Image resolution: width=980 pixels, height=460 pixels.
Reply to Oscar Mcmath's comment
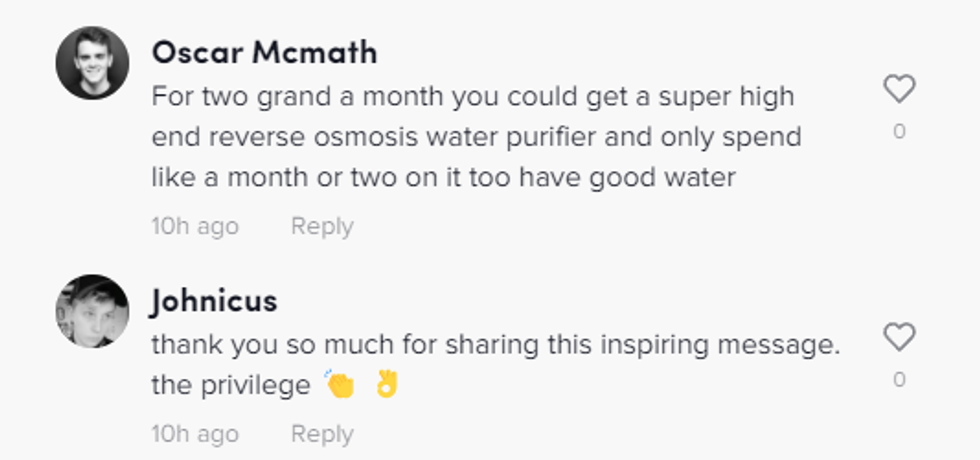pyautogui.click(x=321, y=227)
